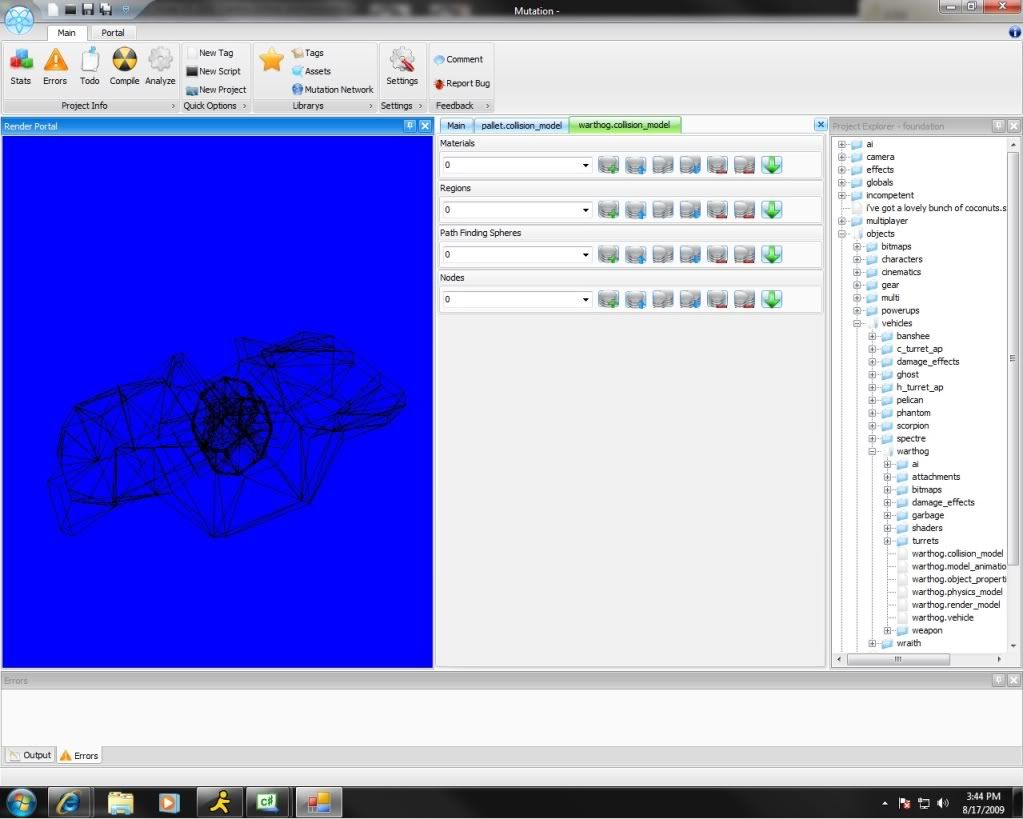
Task: Open the Stats project info
Action: [x=20, y=67]
